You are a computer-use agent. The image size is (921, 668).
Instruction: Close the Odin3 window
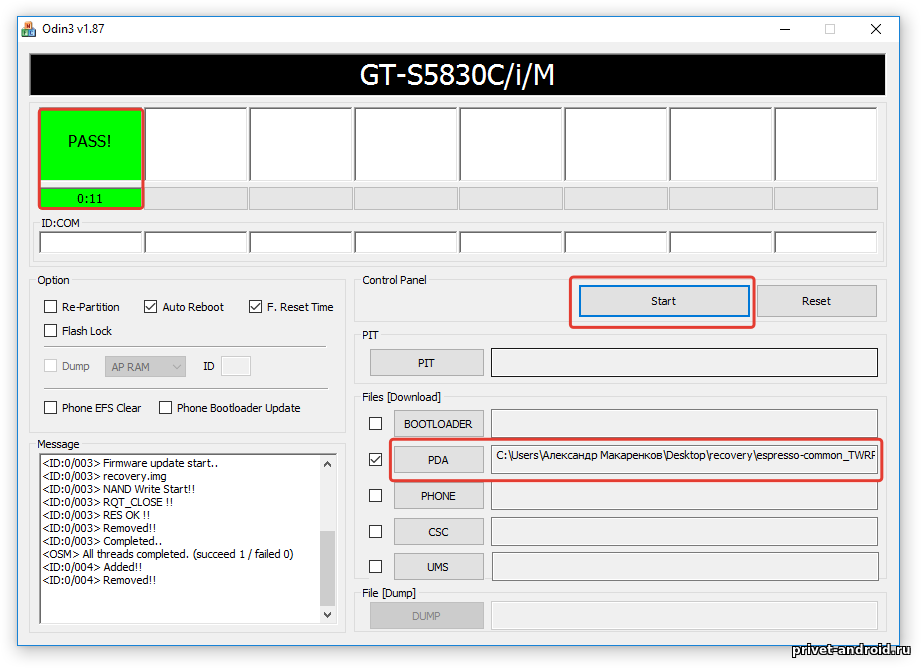click(x=876, y=29)
